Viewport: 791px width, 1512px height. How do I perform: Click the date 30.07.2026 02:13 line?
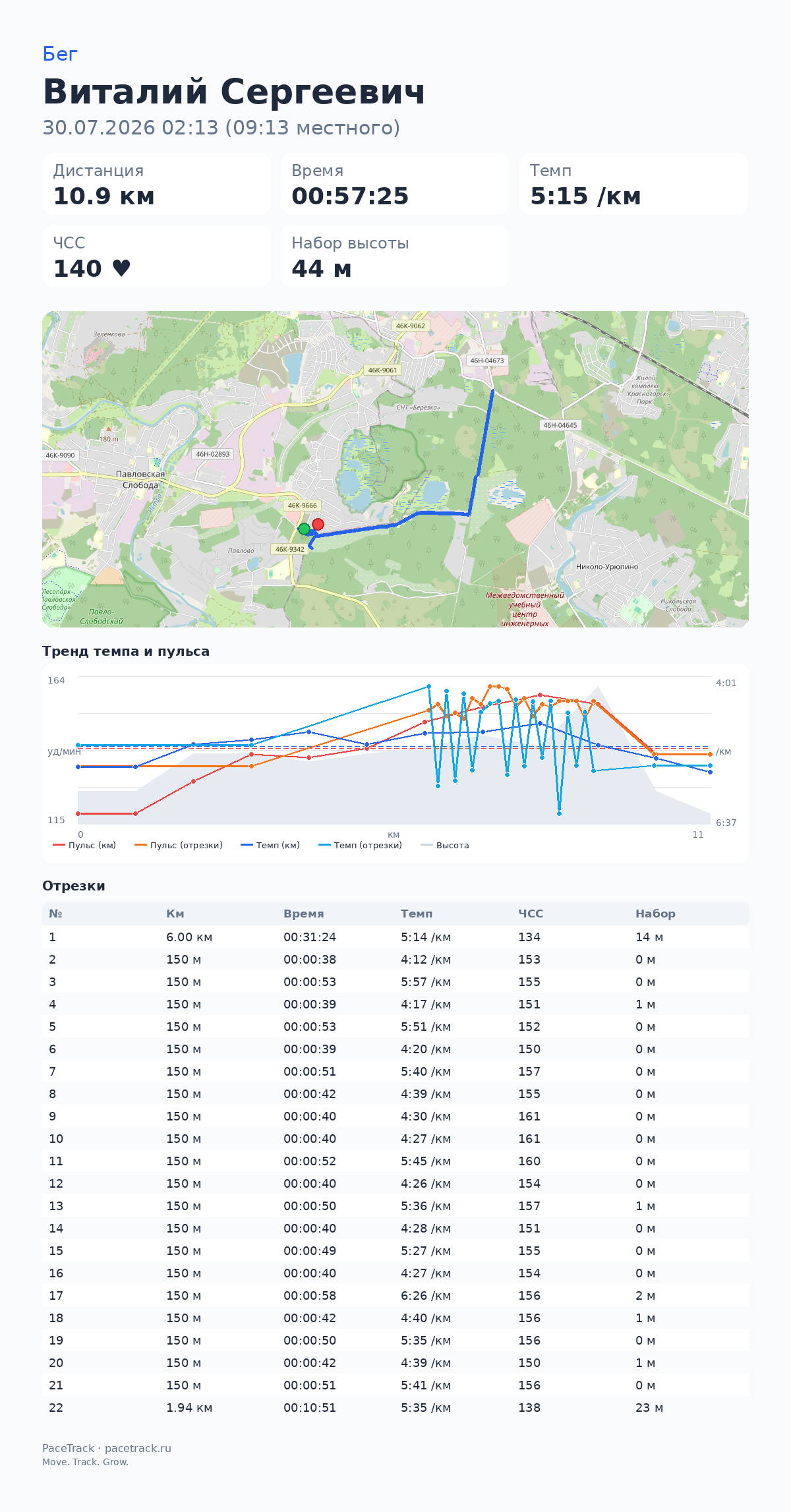(x=221, y=128)
